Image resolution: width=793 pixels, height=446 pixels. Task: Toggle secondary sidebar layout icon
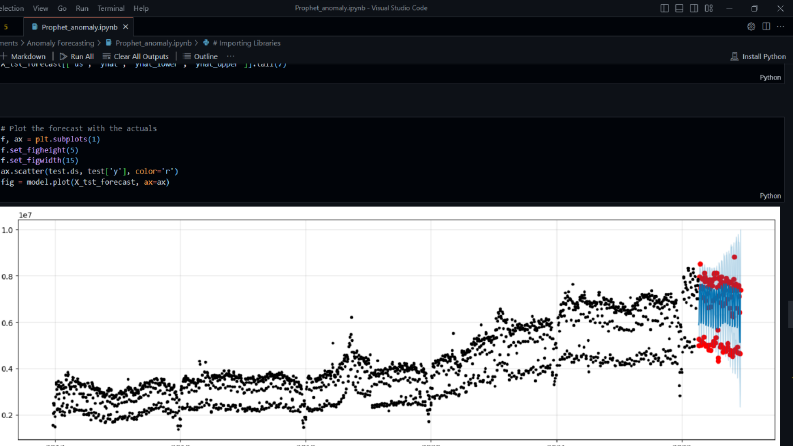point(694,8)
